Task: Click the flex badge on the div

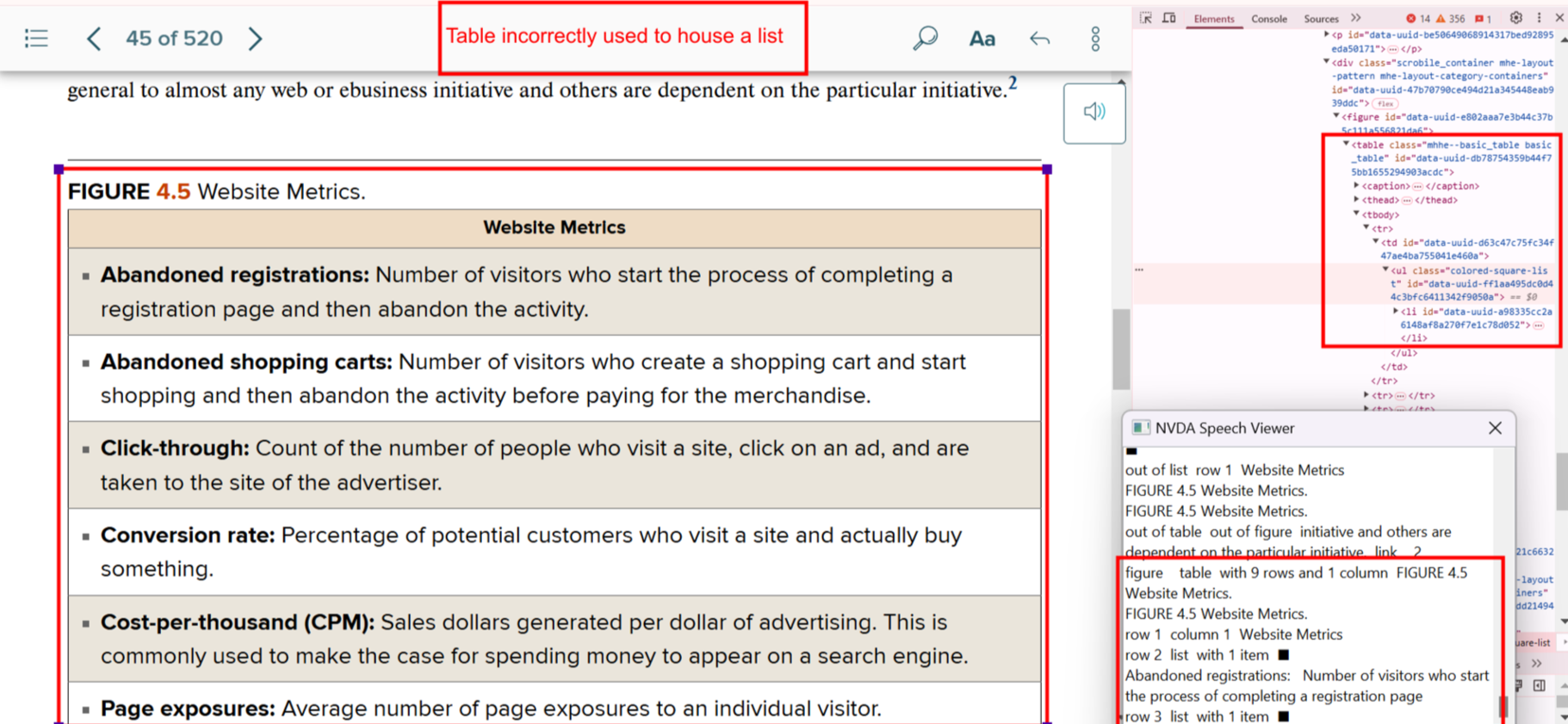Action: coord(1385,103)
